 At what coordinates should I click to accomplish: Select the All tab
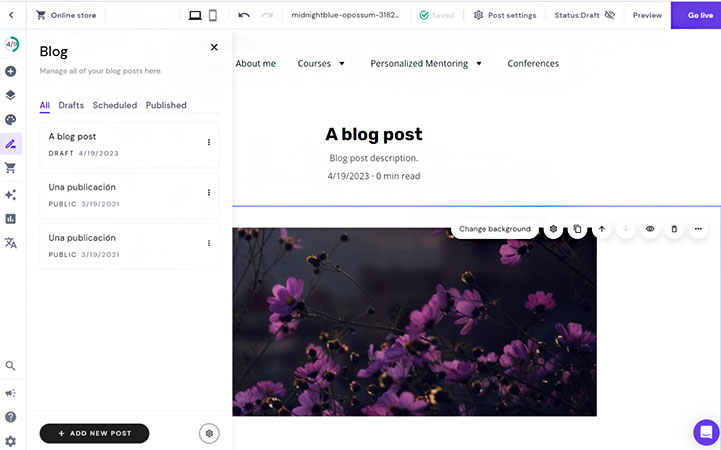click(45, 105)
